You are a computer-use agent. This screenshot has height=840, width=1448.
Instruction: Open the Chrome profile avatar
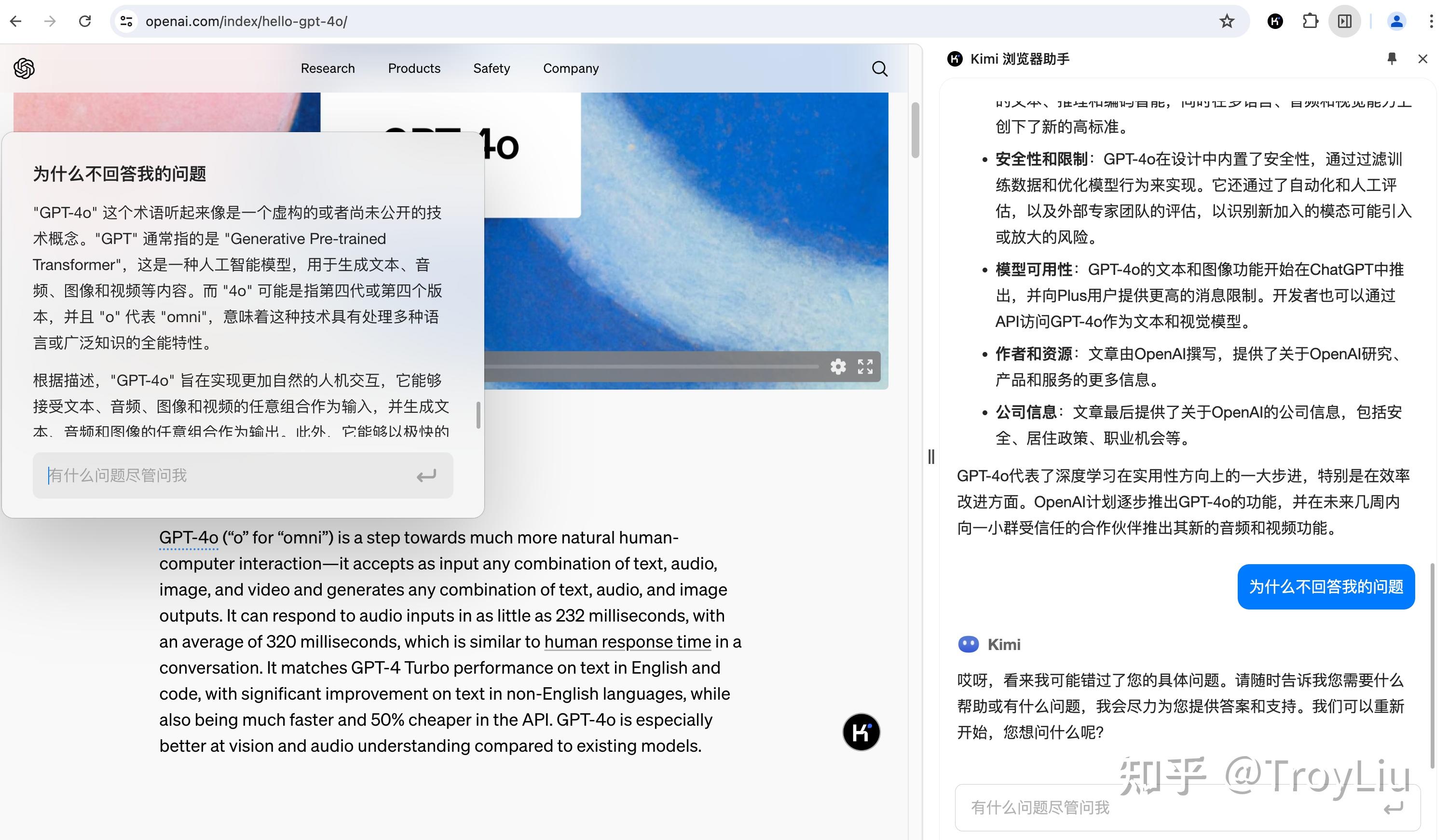pyautogui.click(x=1396, y=21)
